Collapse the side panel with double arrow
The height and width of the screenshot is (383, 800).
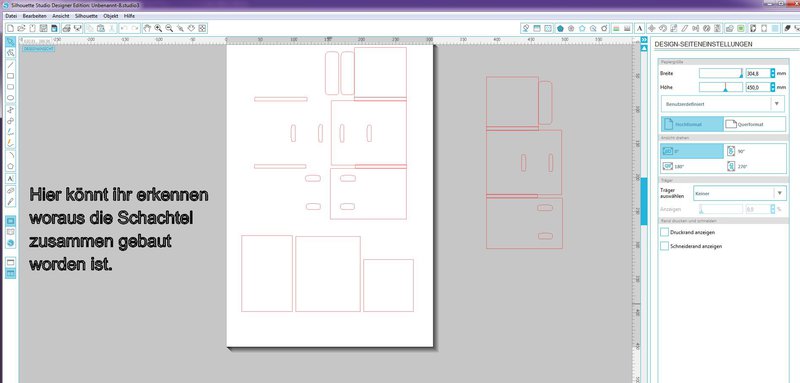(x=644, y=40)
